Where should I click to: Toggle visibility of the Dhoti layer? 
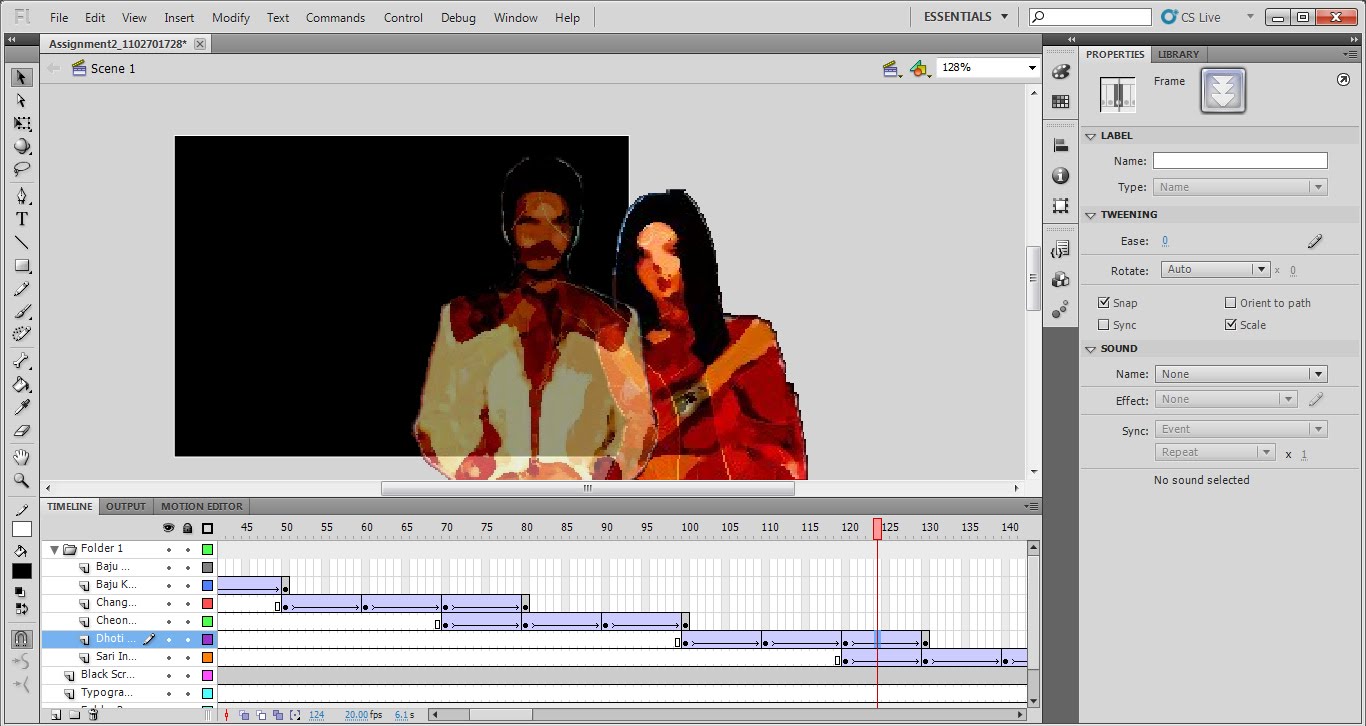(x=169, y=639)
